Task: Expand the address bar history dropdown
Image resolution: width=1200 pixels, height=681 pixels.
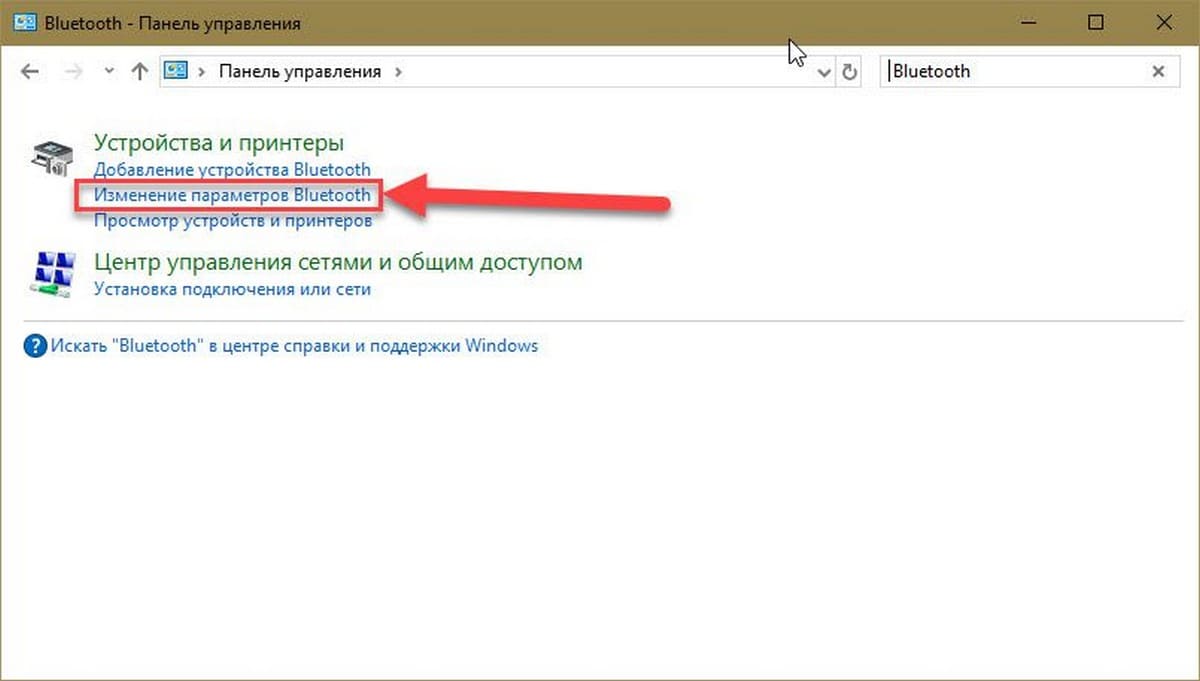Action: point(824,72)
